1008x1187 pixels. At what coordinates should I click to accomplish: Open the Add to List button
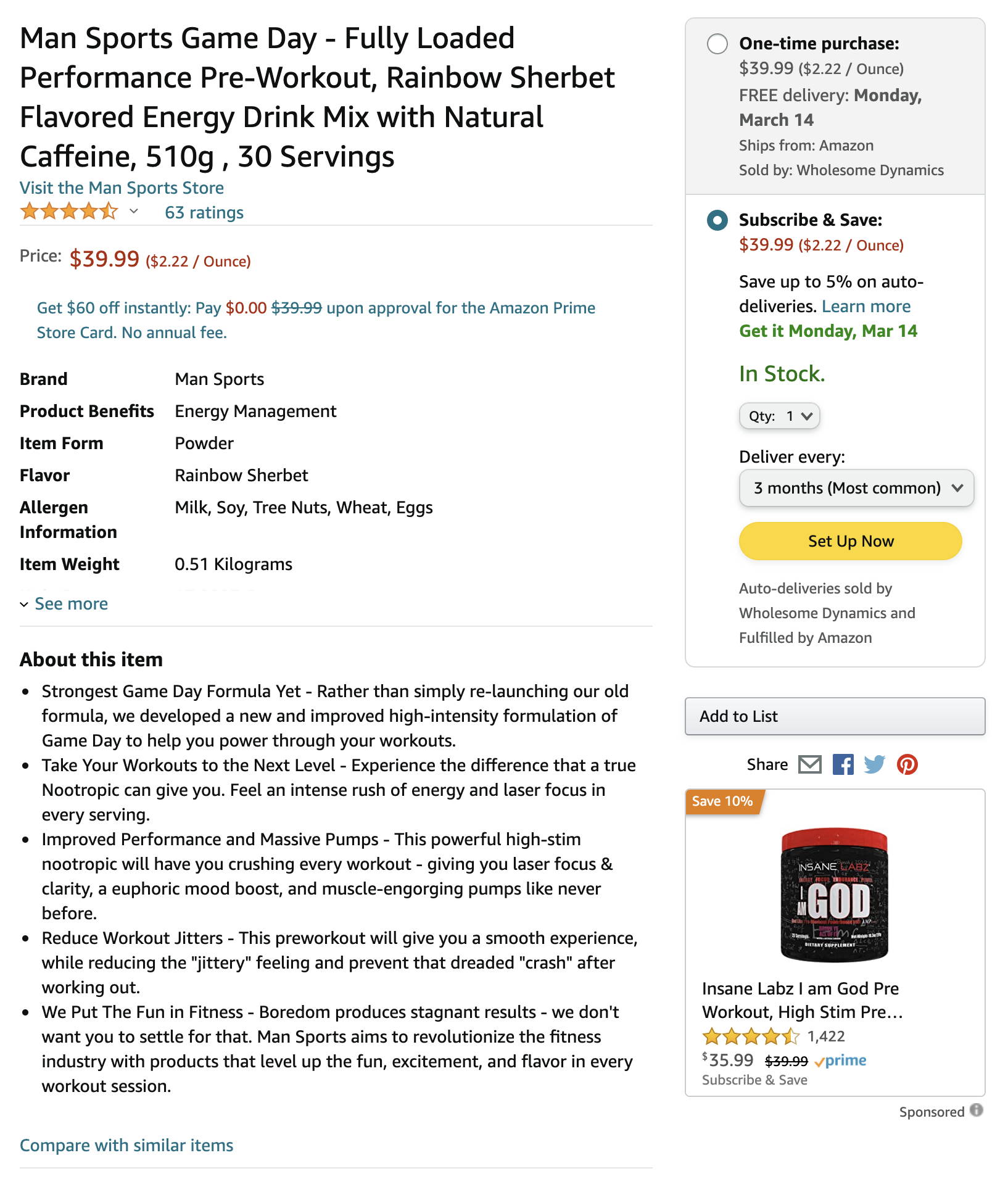[835, 716]
